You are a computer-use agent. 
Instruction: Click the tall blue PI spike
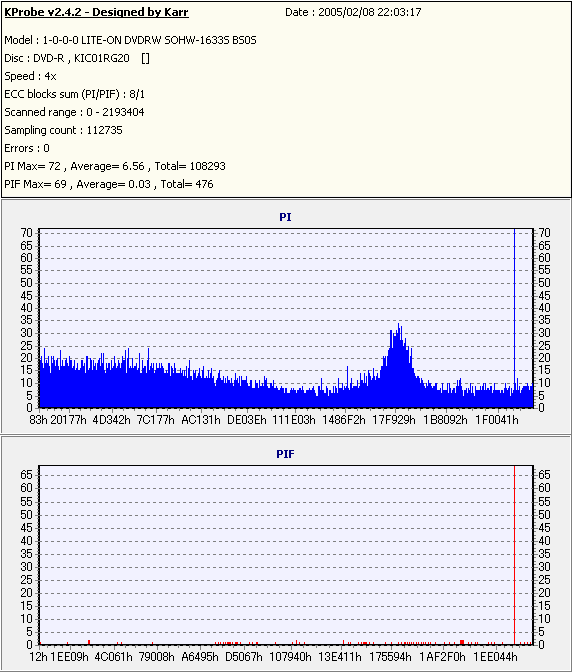point(515,317)
